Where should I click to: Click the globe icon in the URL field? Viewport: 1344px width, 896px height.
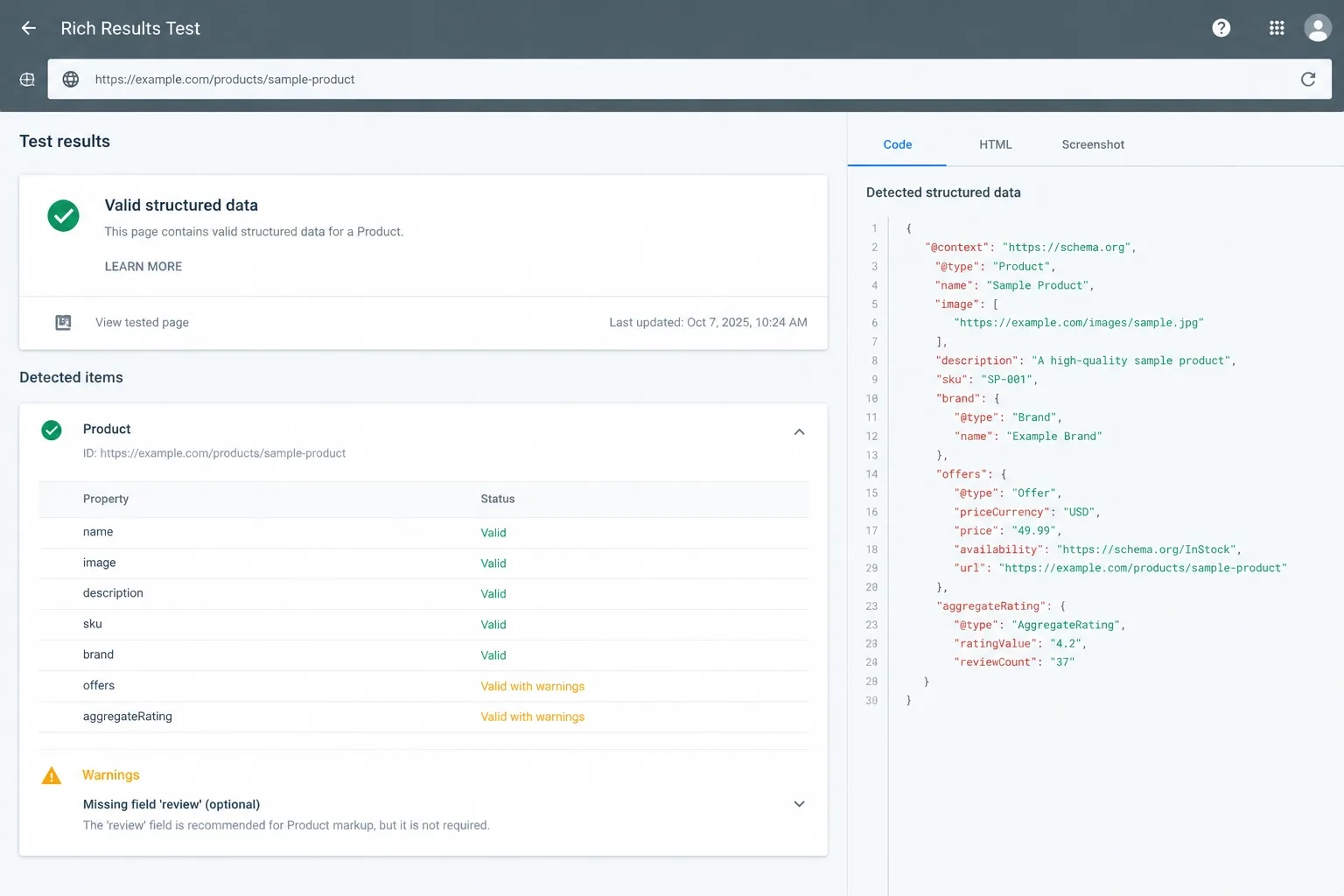coord(71,80)
